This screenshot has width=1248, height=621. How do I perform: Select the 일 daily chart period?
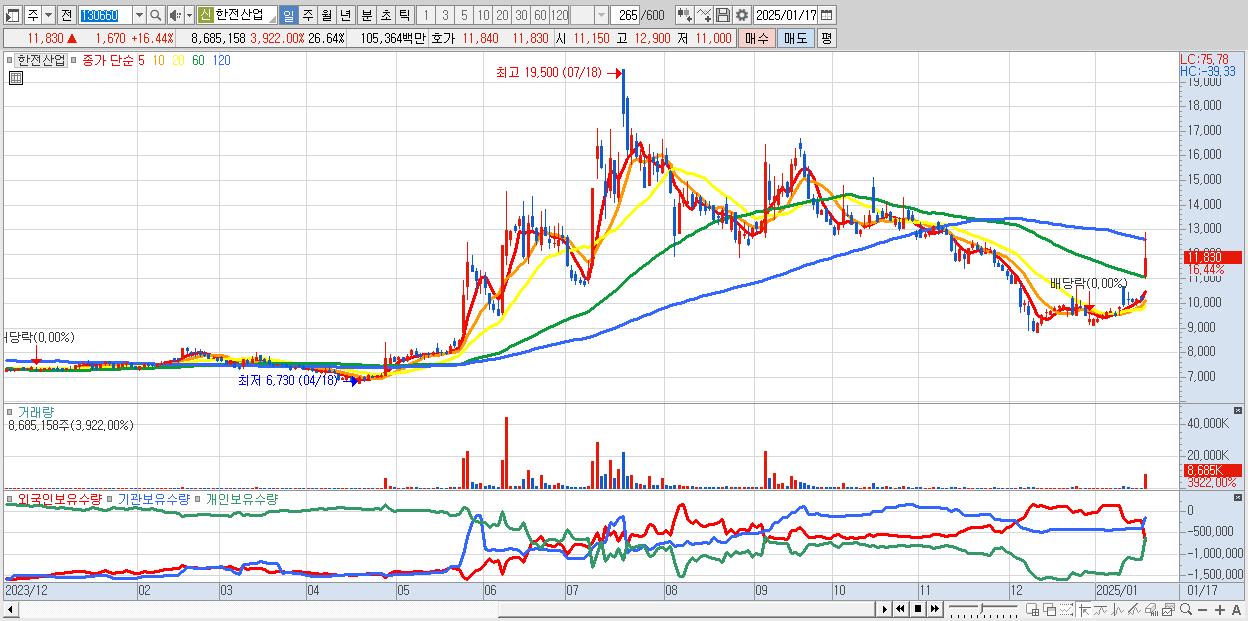(289, 15)
